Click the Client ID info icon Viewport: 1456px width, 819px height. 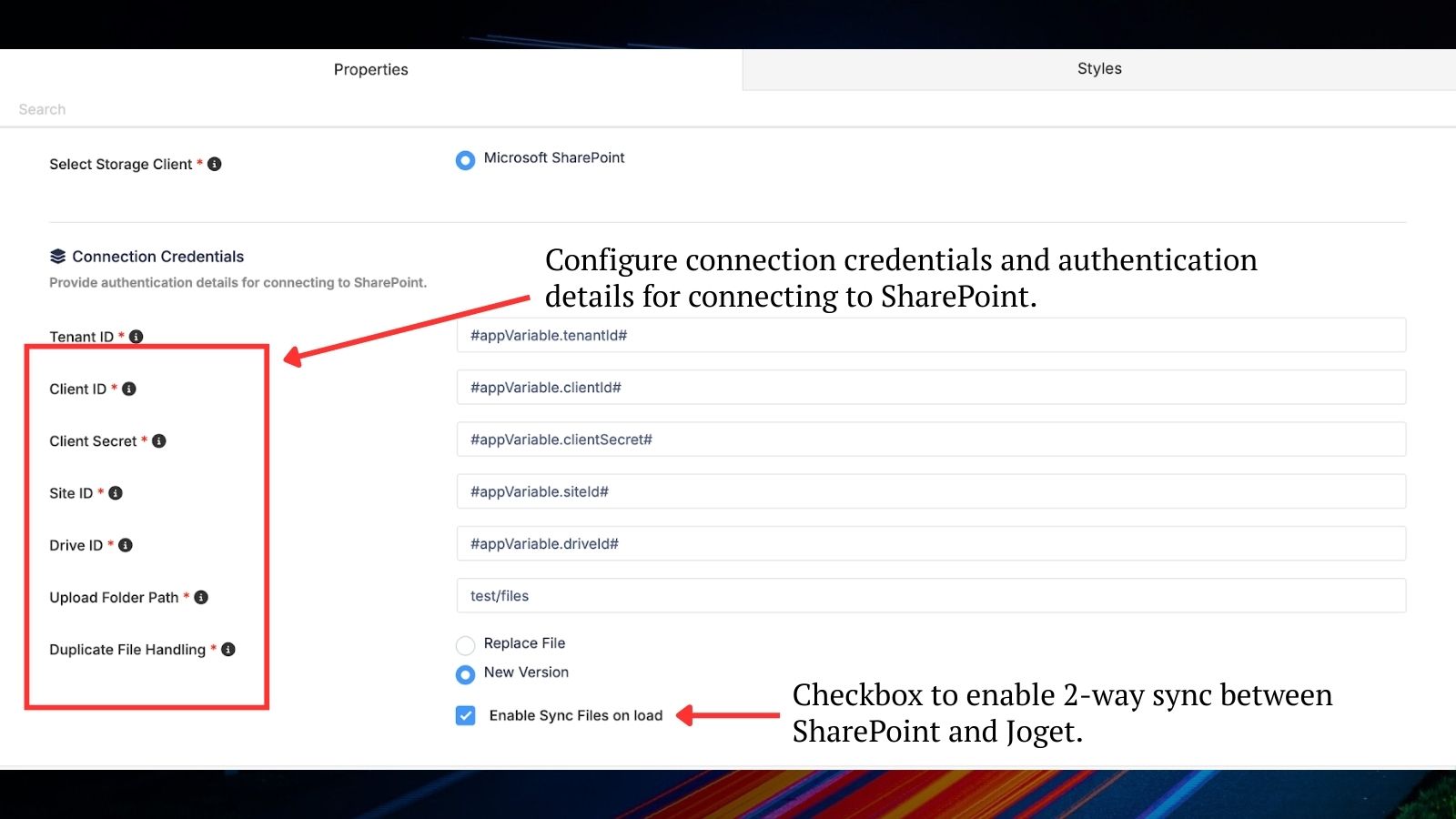pyautogui.click(x=129, y=389)
